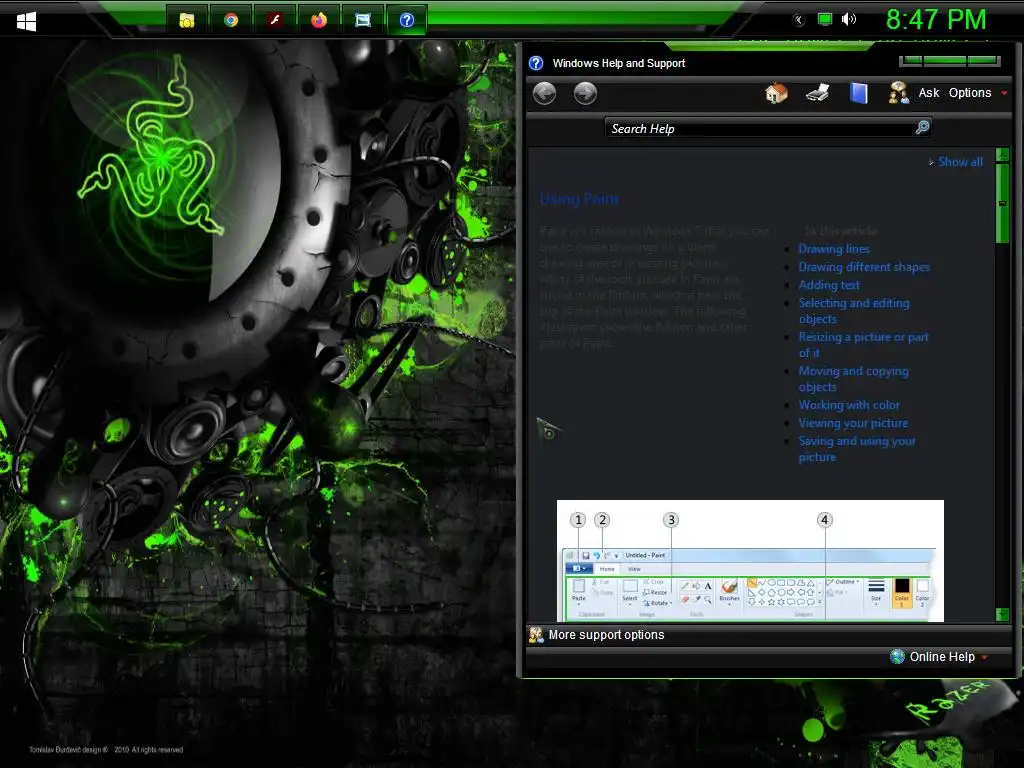Open Saving and using your picture link
The width and height of the screenshot is (1024, 768).
(x=857, y=449)
